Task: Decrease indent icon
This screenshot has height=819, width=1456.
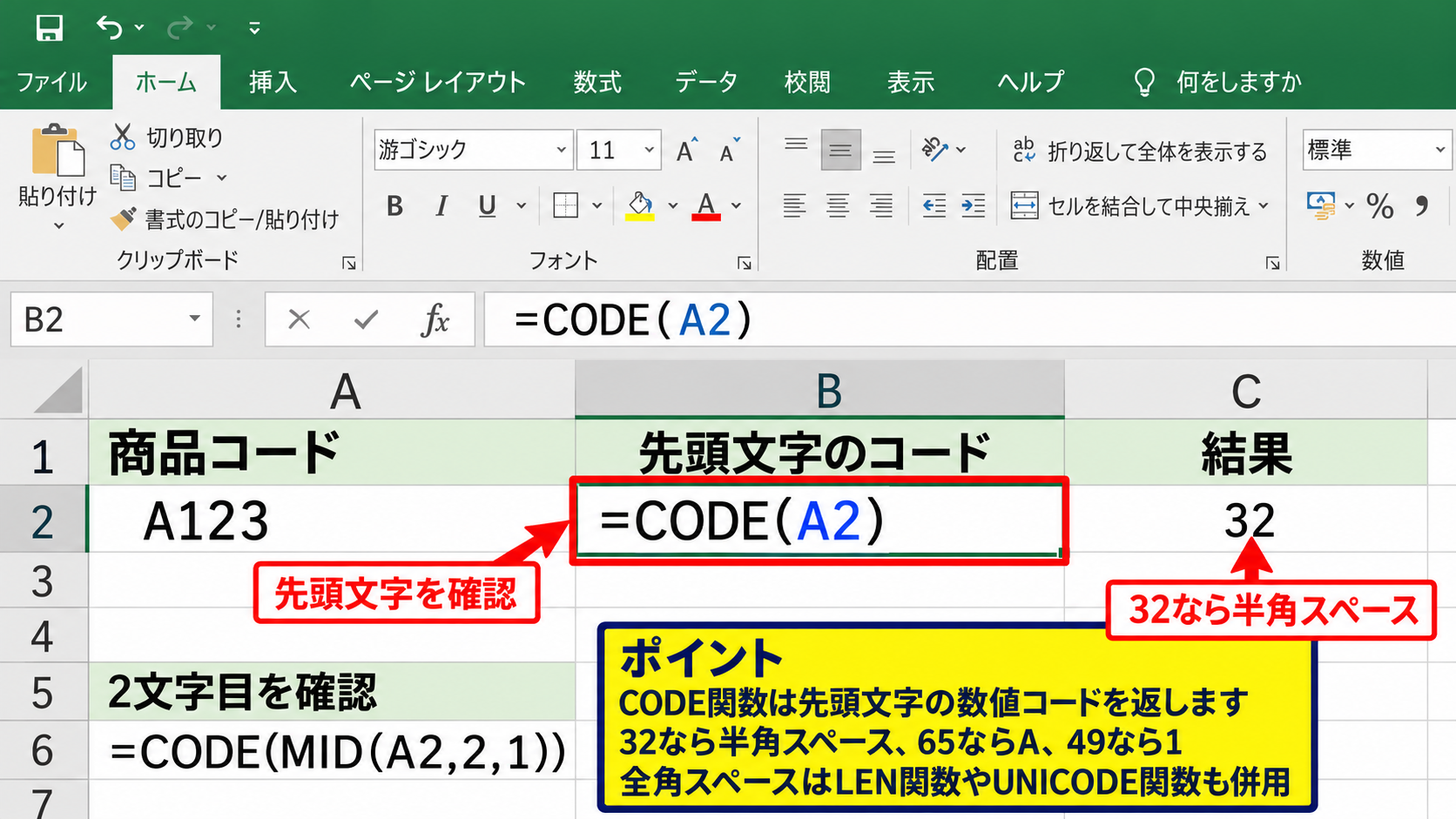Action: point(934,206)
